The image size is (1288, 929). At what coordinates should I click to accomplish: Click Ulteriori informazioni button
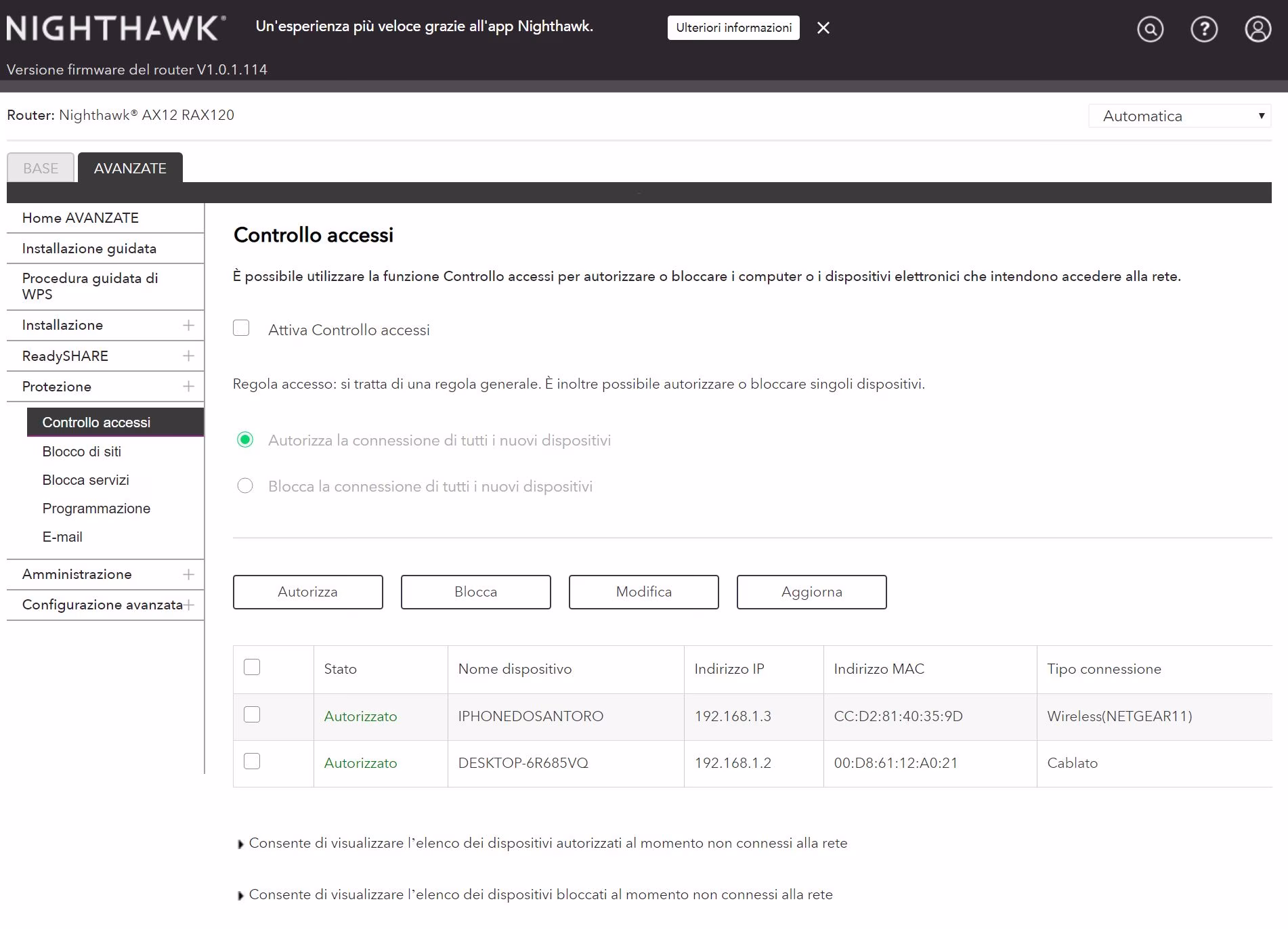click(x=733, y=28)
